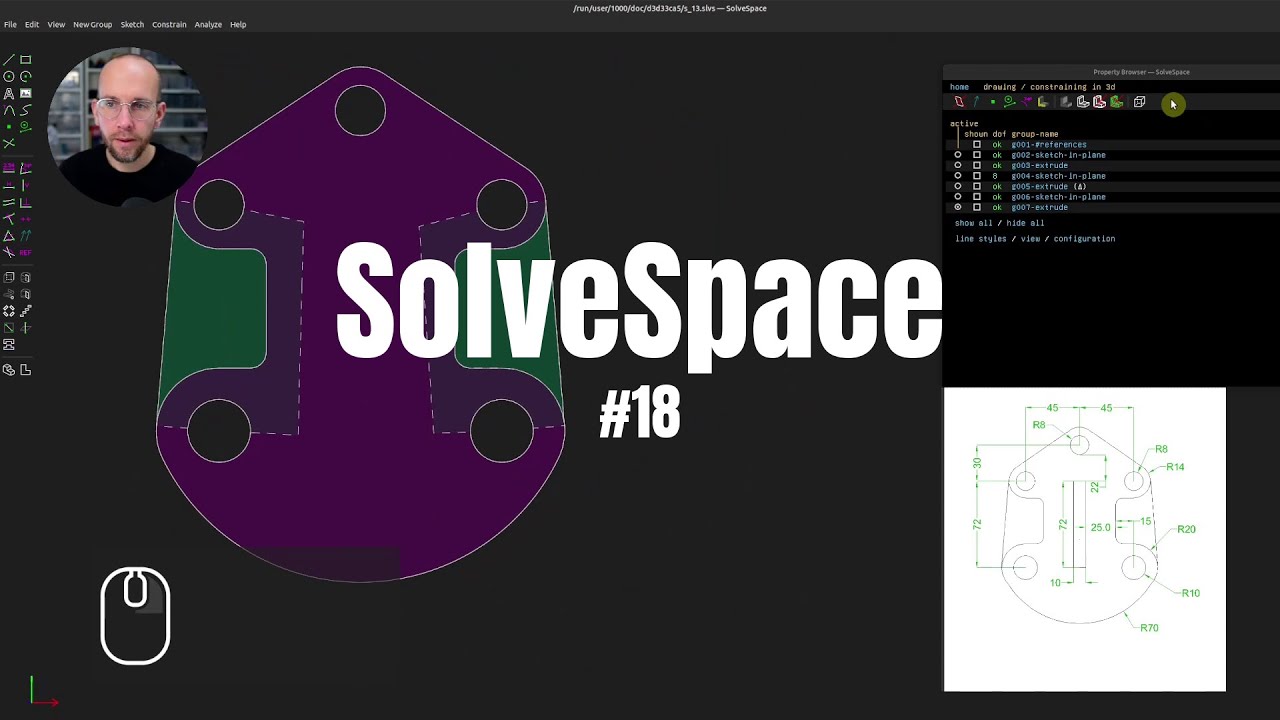
Task: Activate group g003-extrude radio button
Action: pos(958,165)
